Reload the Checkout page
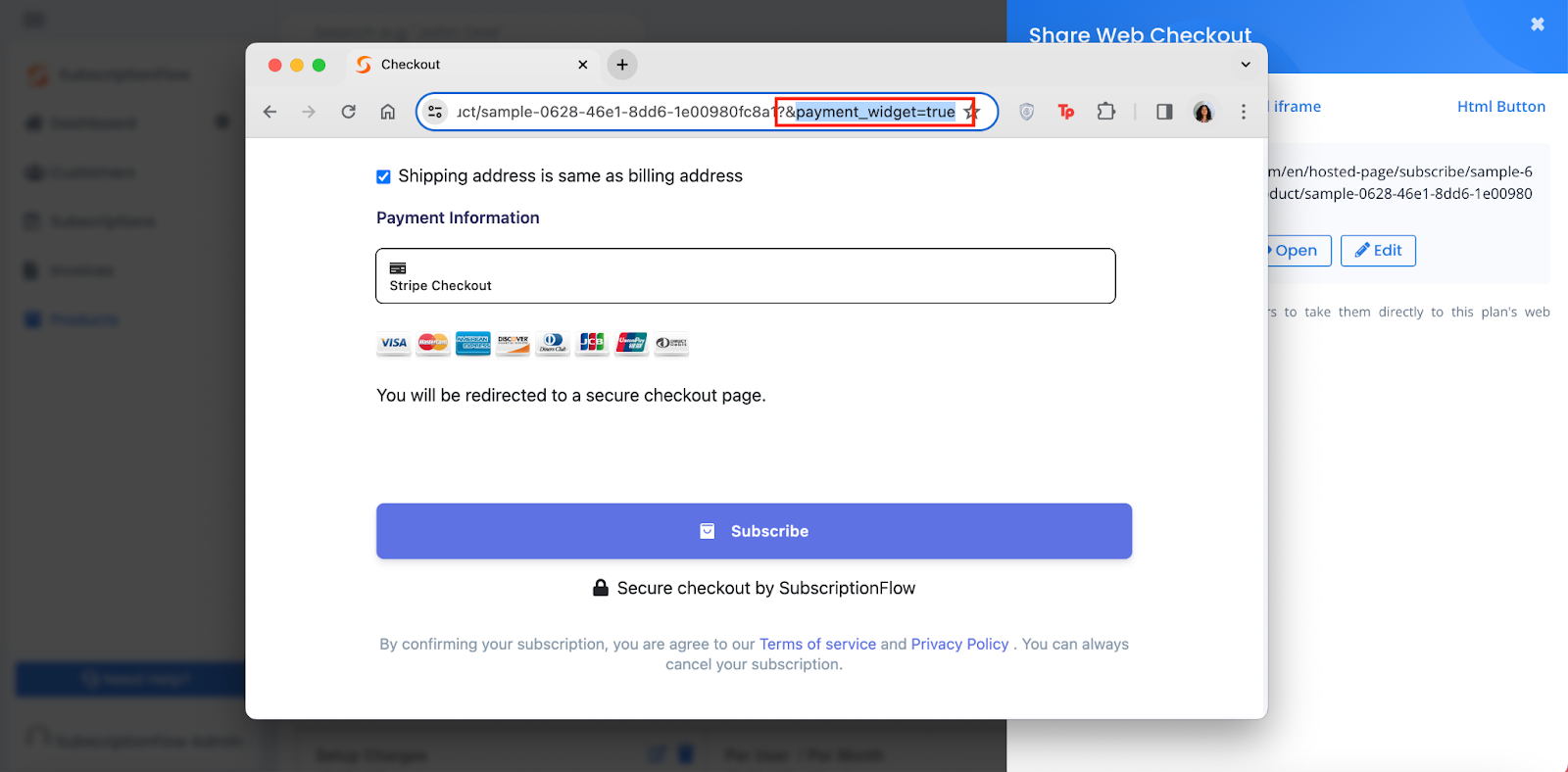The image size is (1568, 772). [x=348, y=112]
